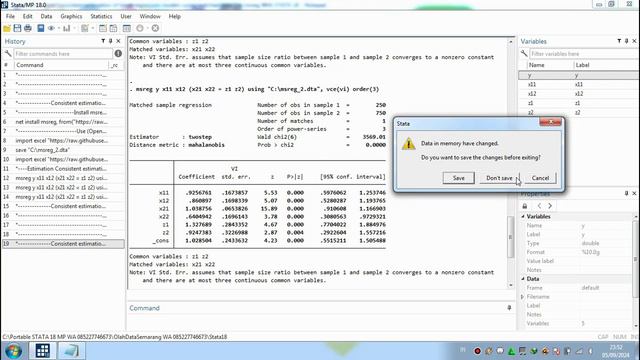The image size is (640, 360).
Task: Toggle the Properties lock icon
Action: click(525, 206)
